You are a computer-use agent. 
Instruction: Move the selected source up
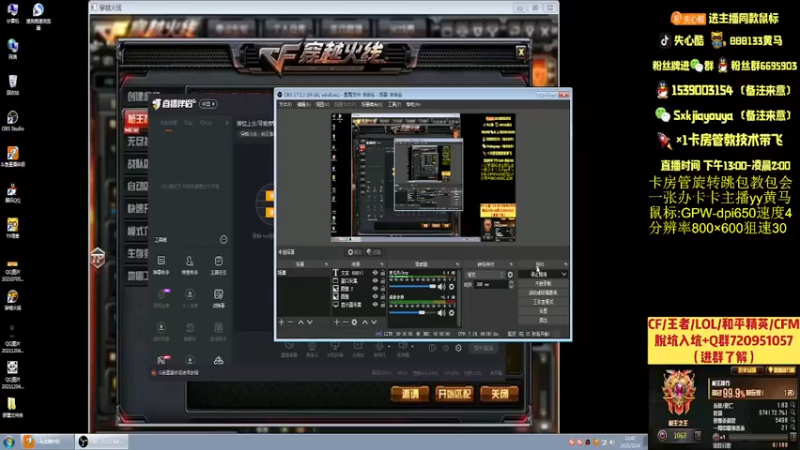(x=365, y=322)
